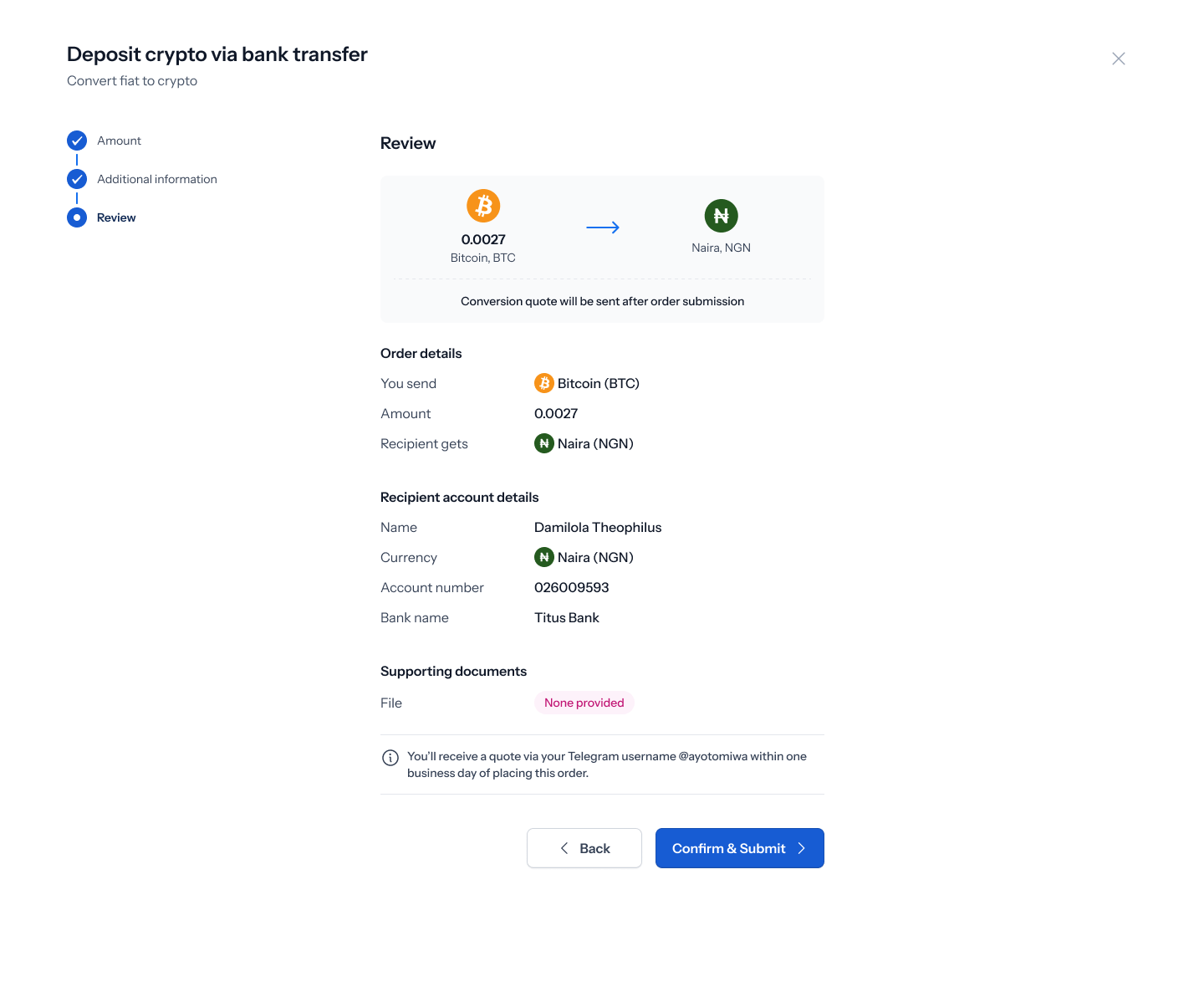Click the Recipient account details heading

(x=460, y=497)
